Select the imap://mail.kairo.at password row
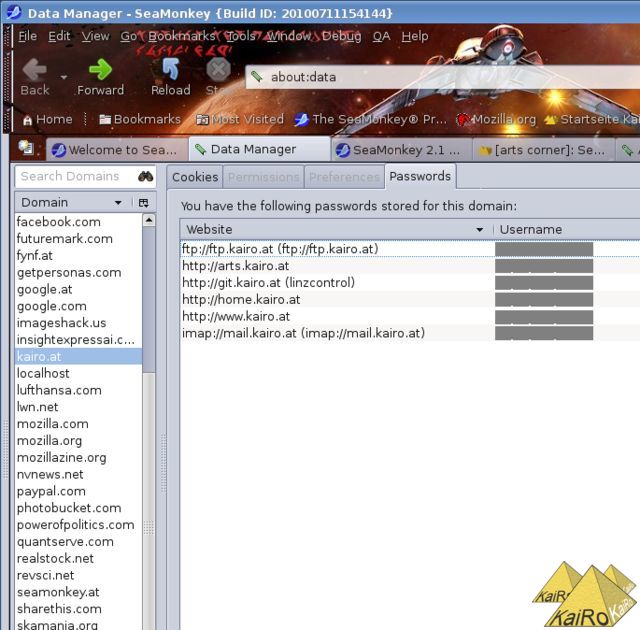 click(x=410, y=333)
